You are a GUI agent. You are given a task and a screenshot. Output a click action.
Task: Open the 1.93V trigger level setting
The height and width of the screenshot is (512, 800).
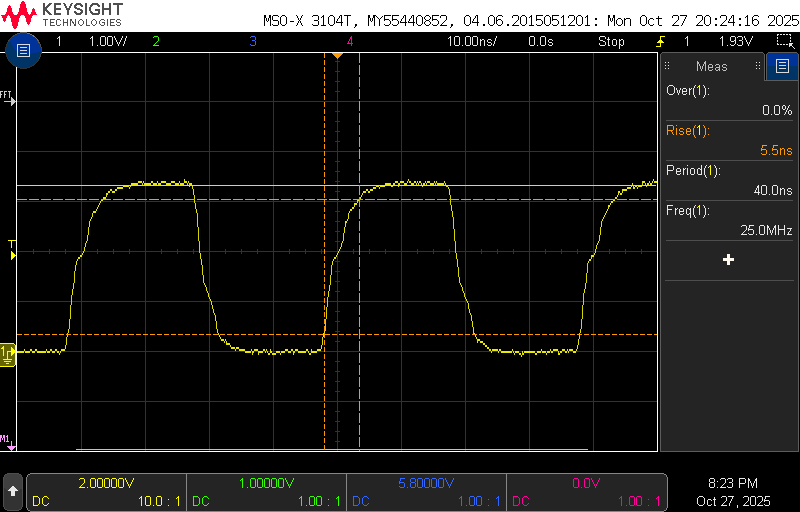click(735, 41)
